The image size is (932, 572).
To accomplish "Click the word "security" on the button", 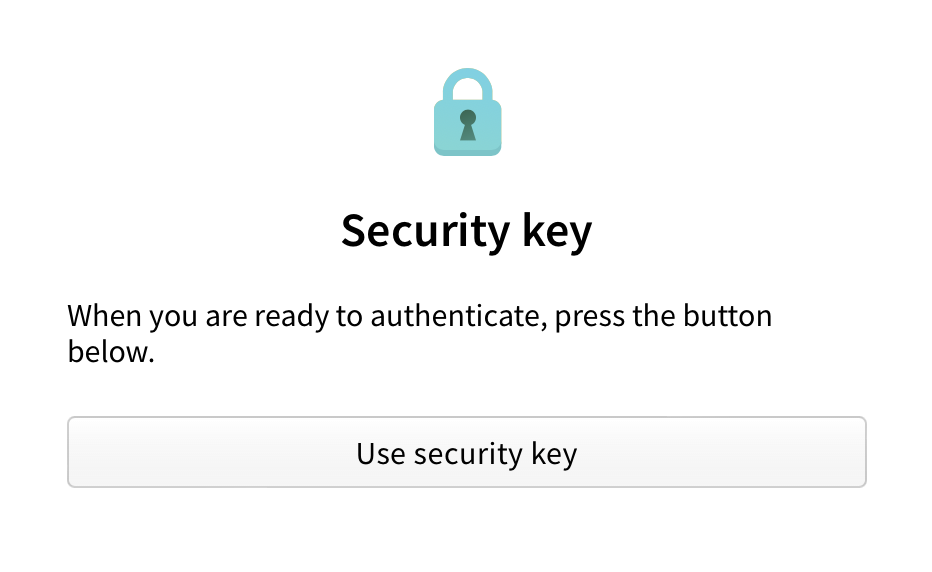I will (x=467, y=454).
